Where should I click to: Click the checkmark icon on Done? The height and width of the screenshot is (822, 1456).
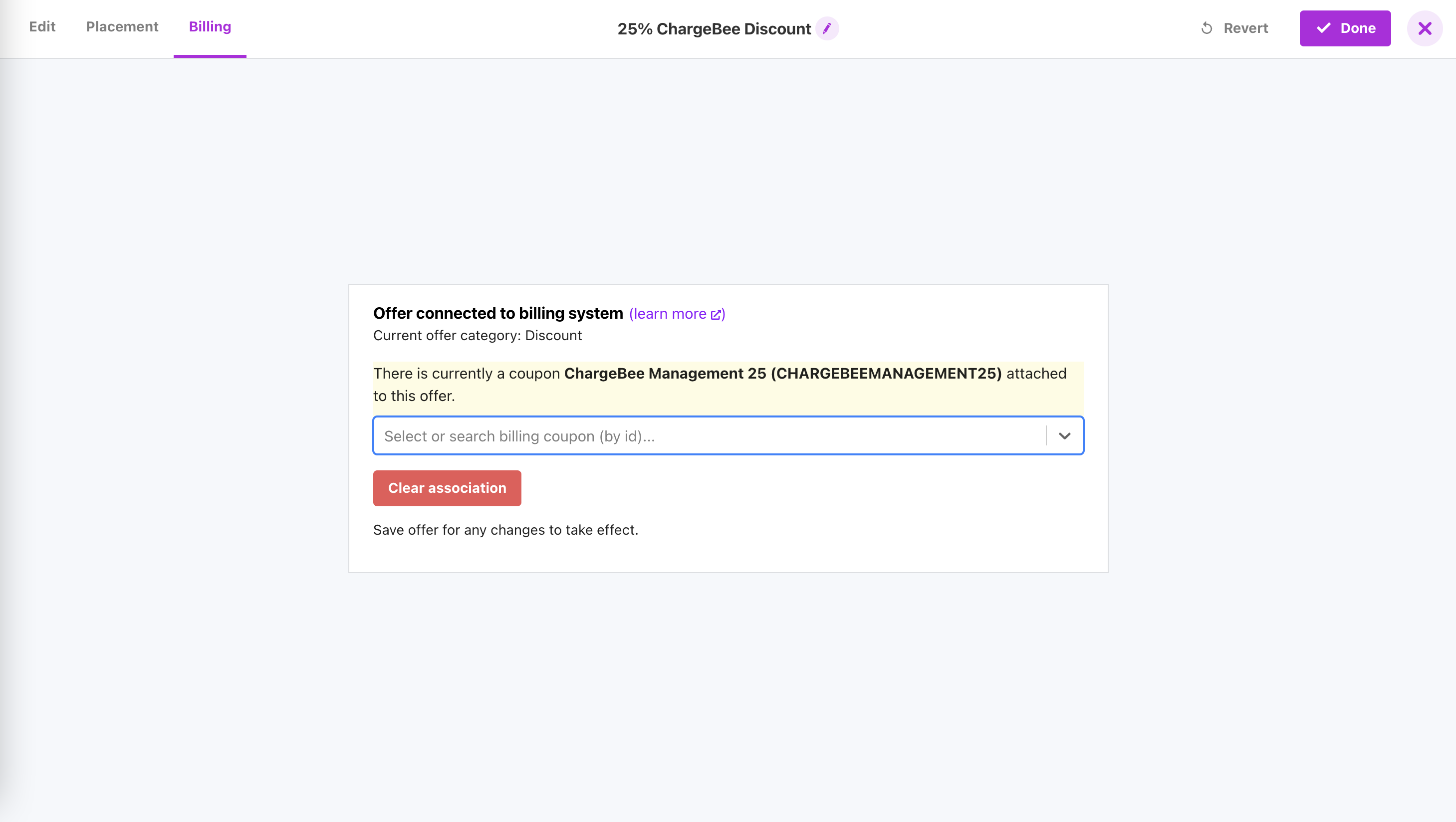pos(1323,28)
